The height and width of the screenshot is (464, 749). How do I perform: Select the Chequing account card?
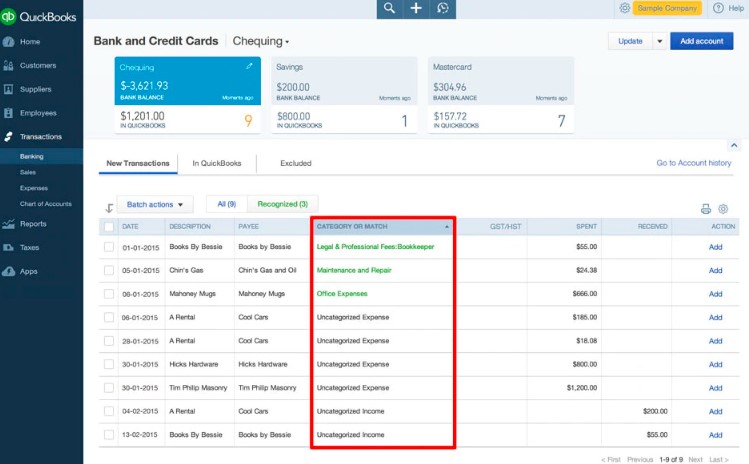pos(188,95)
